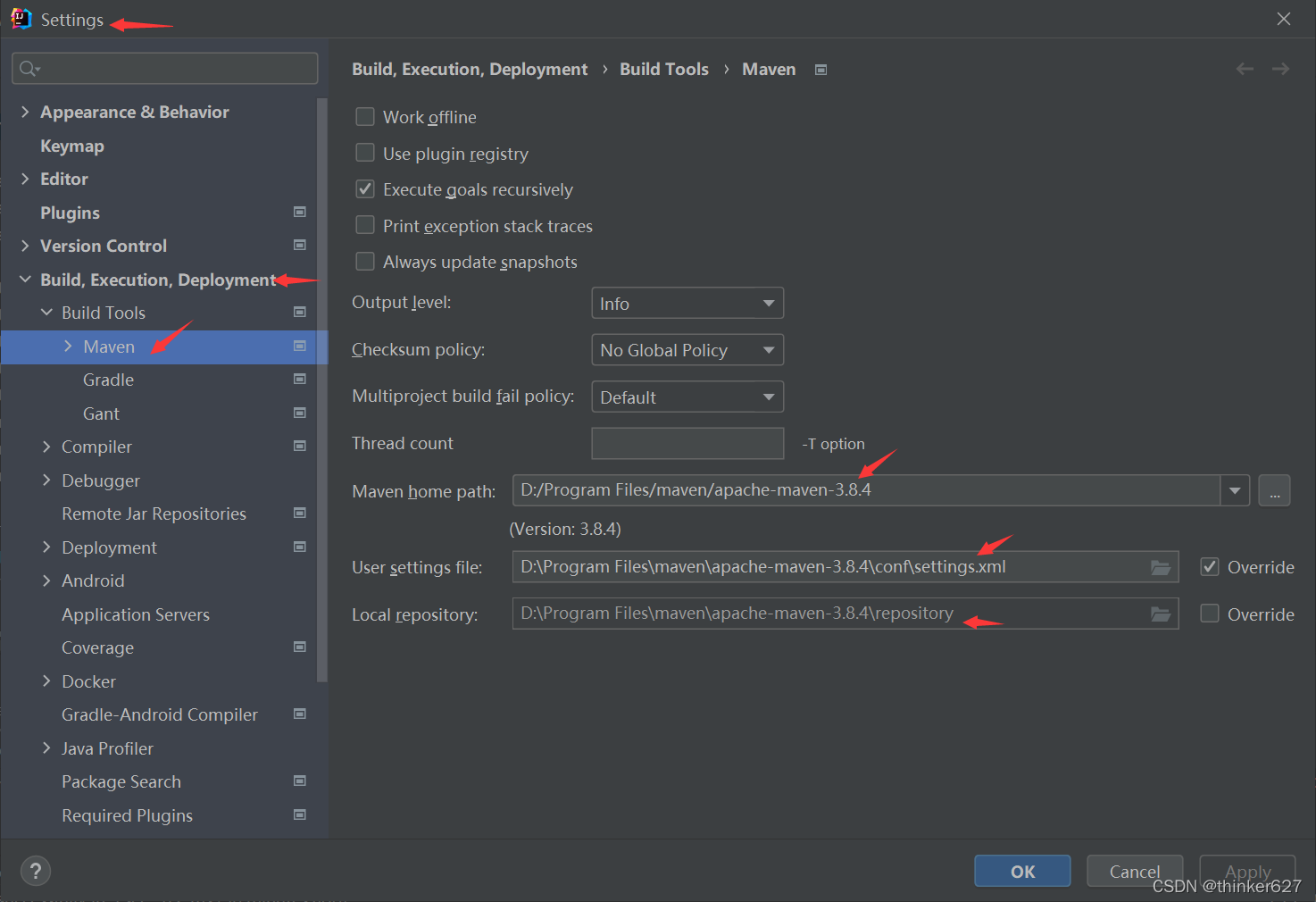Viewport: 1316px width, 902px height.
Task: Enable Work offline checkbox
Action: coord(365,117)
